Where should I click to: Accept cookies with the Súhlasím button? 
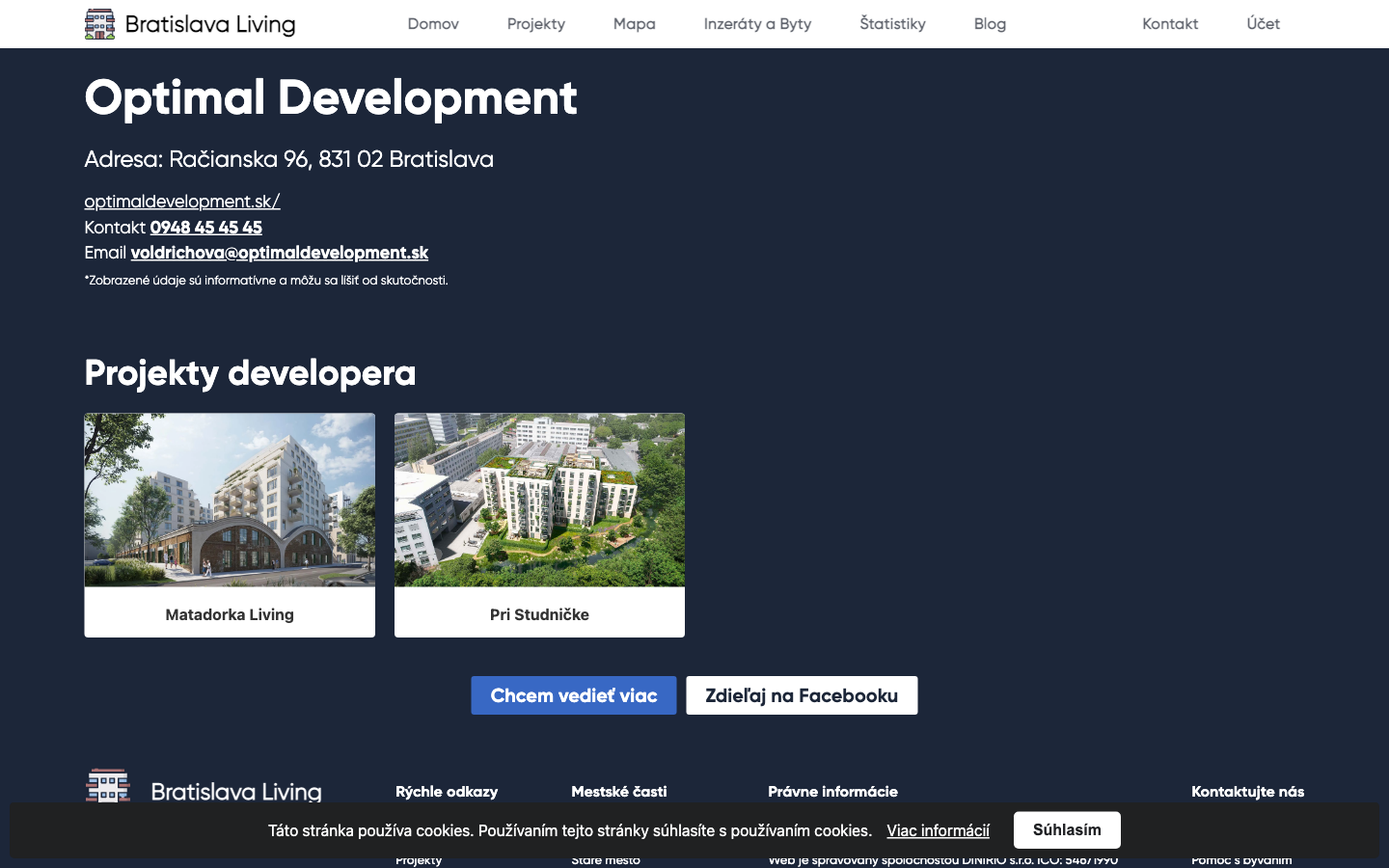(1067, 830)
